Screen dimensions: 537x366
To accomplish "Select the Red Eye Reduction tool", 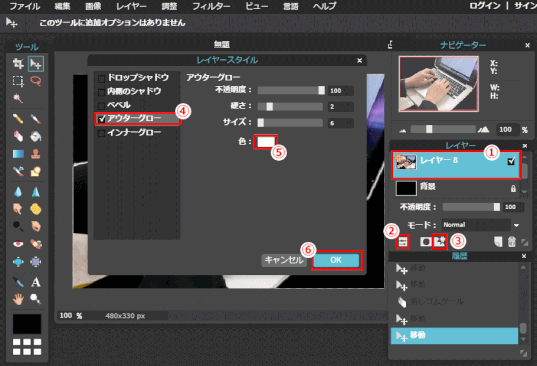I will tap(18, 244).
